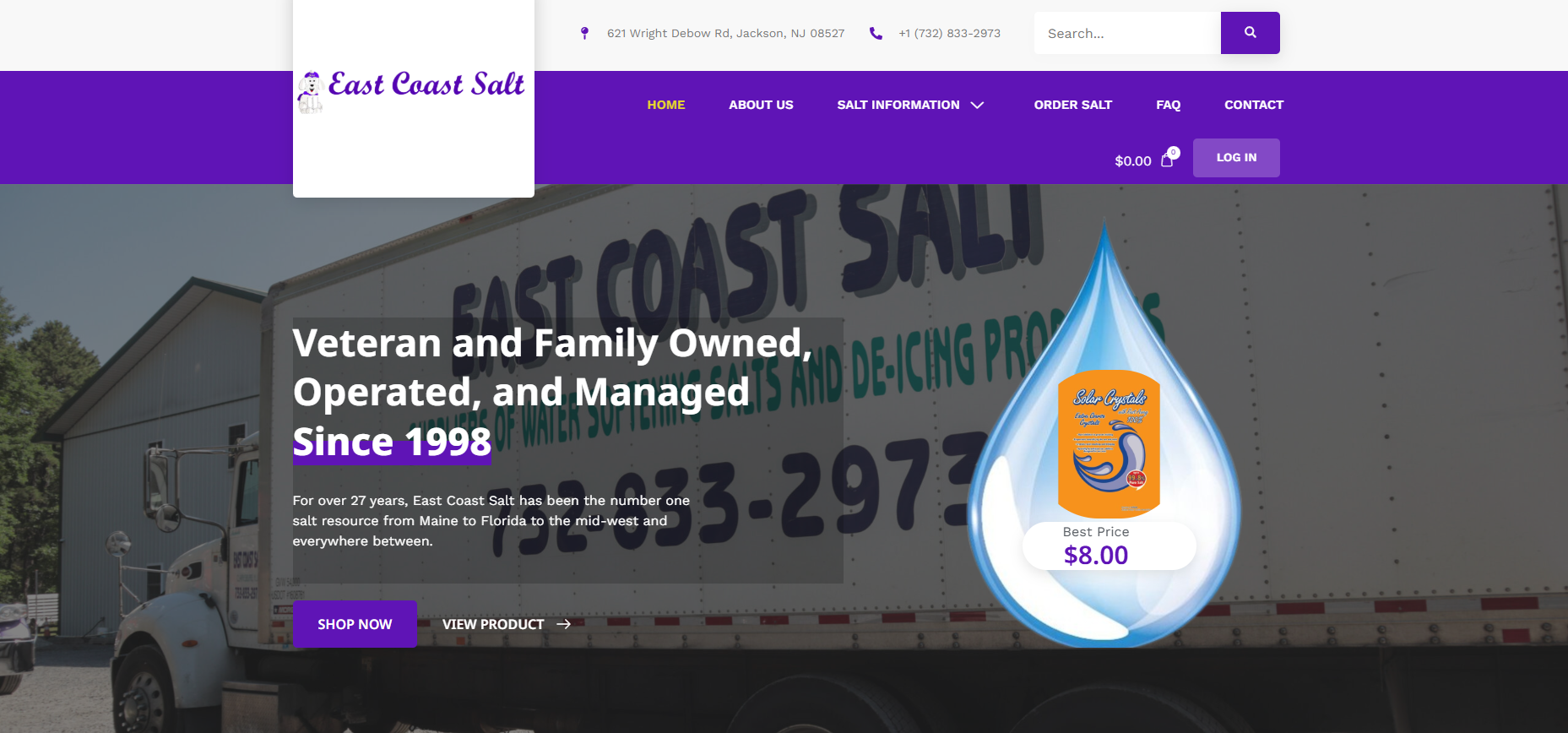Viewport: 1568px width, 733px height.
Task: Open the shopping cart bag icon
Action: 1168,160
